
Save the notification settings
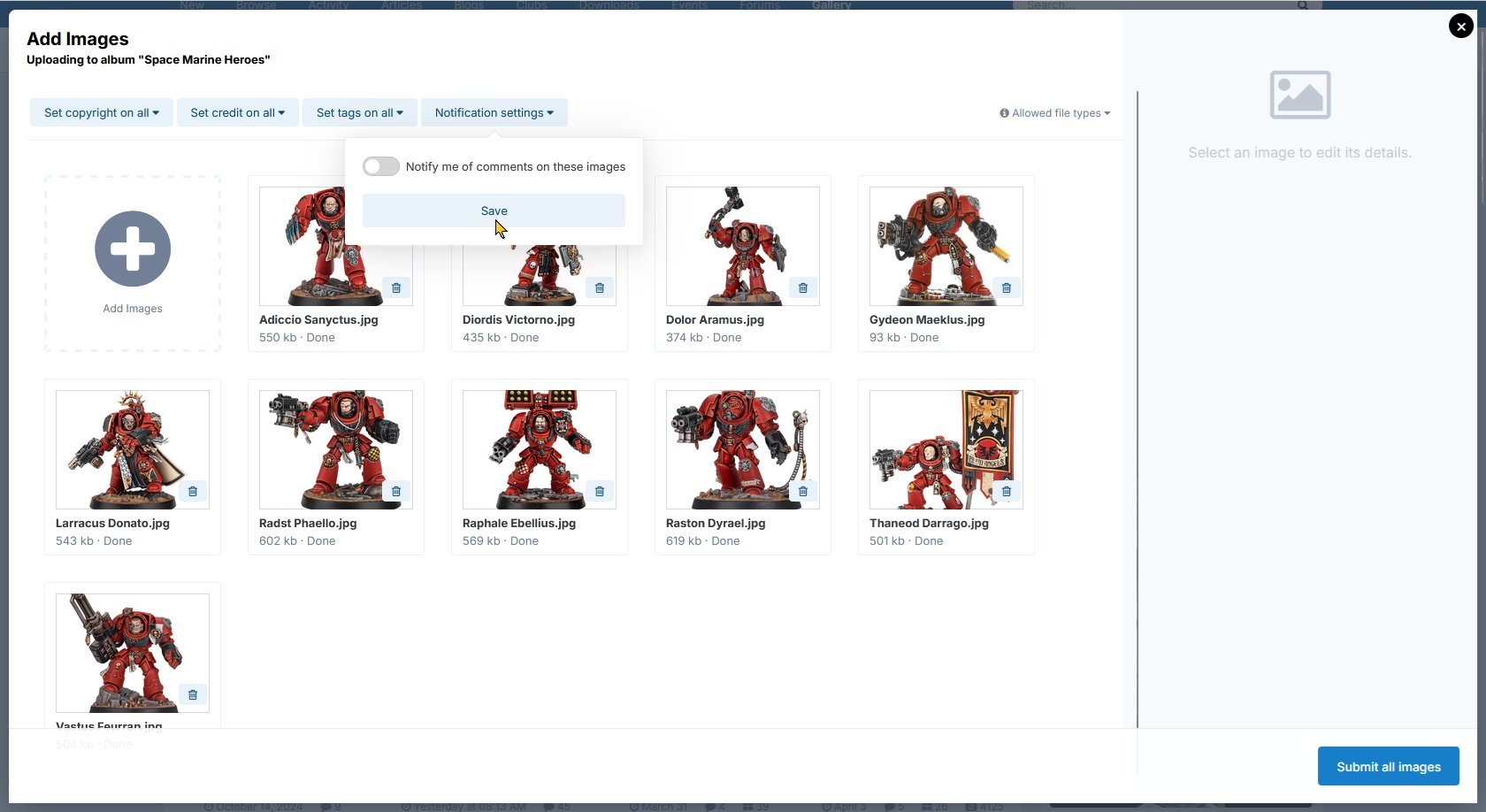pyautogui.click(x=494, y=211)
